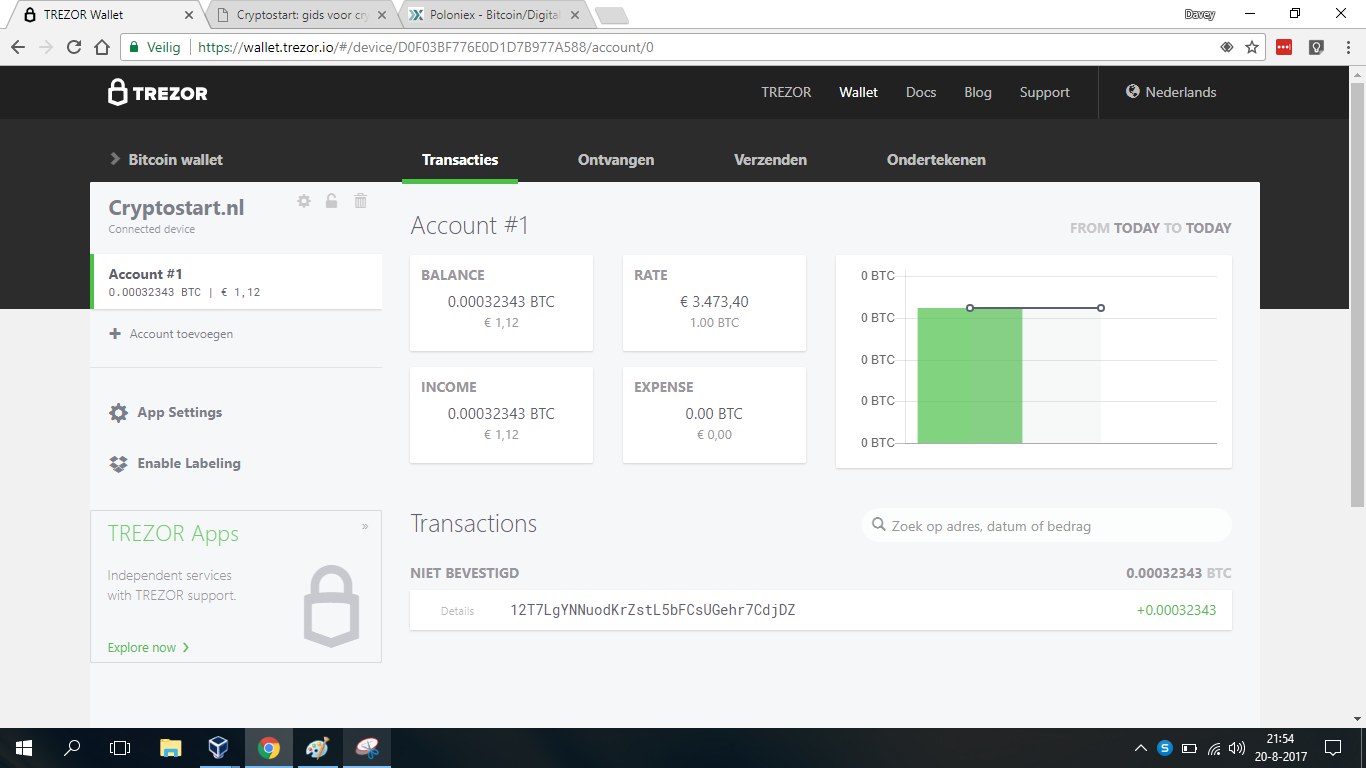Go back using the browser back arrow

tap(18, 47)
